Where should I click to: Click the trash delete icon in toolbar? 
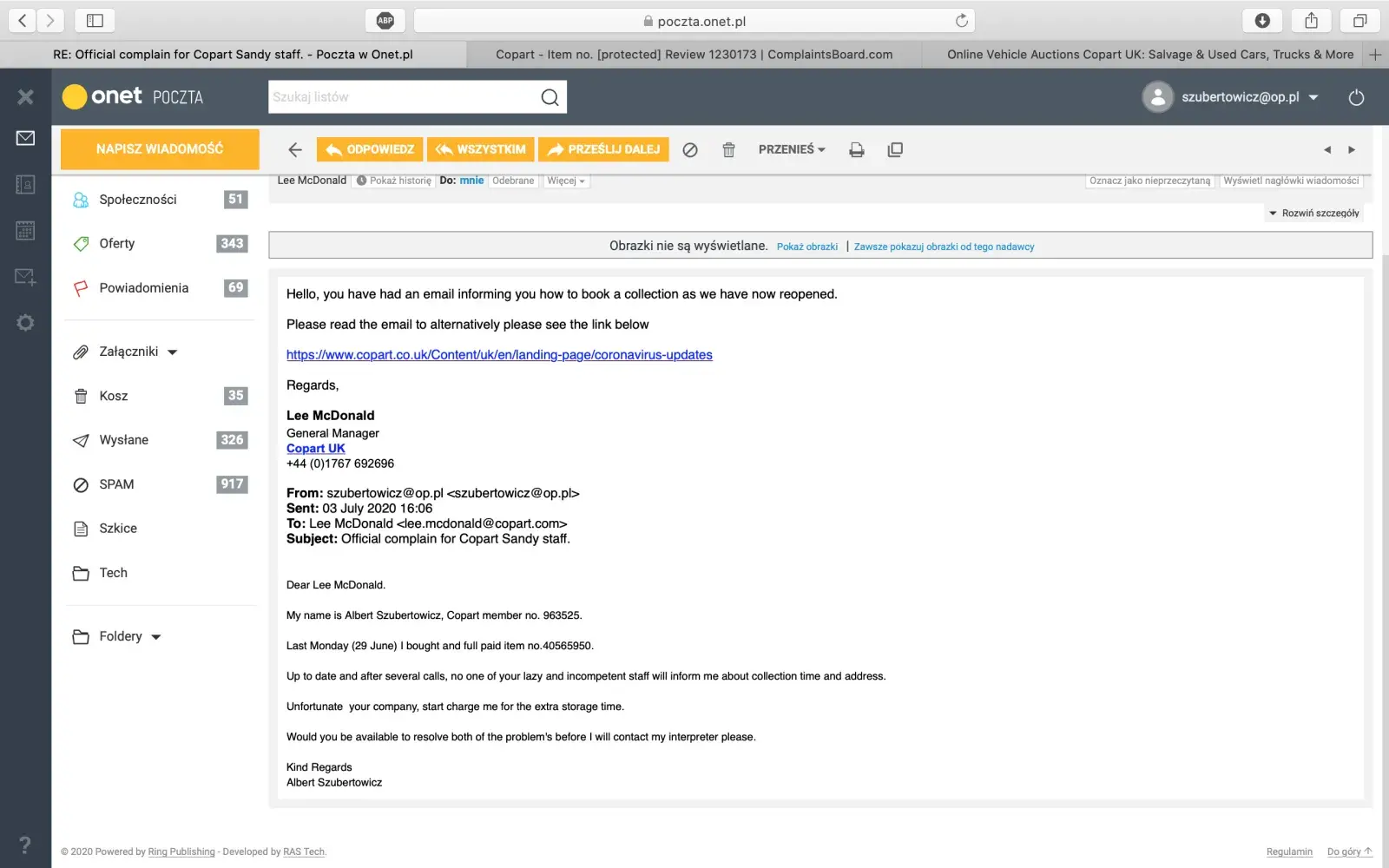728,150
